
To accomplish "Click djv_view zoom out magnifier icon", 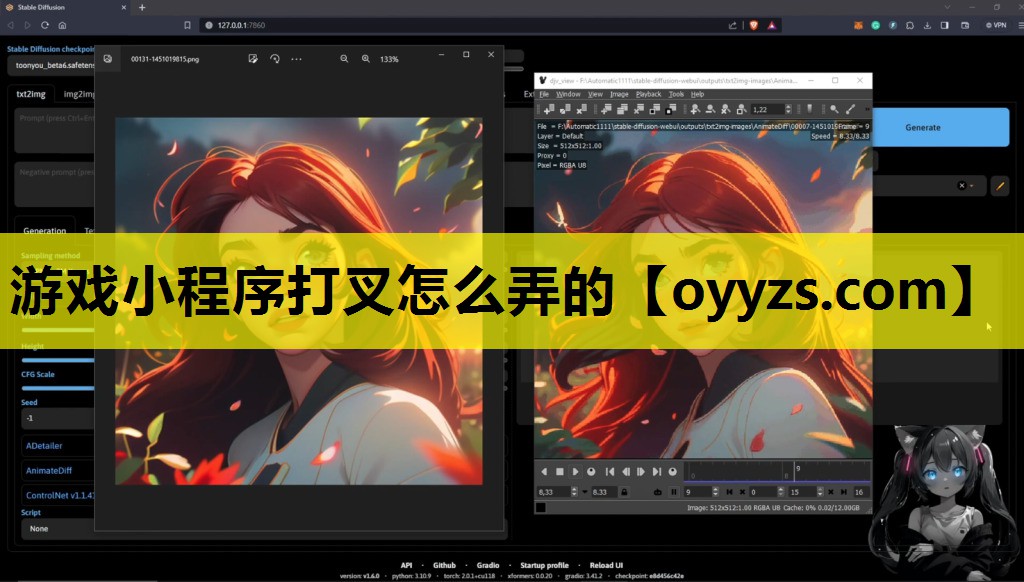I will 711,109.
